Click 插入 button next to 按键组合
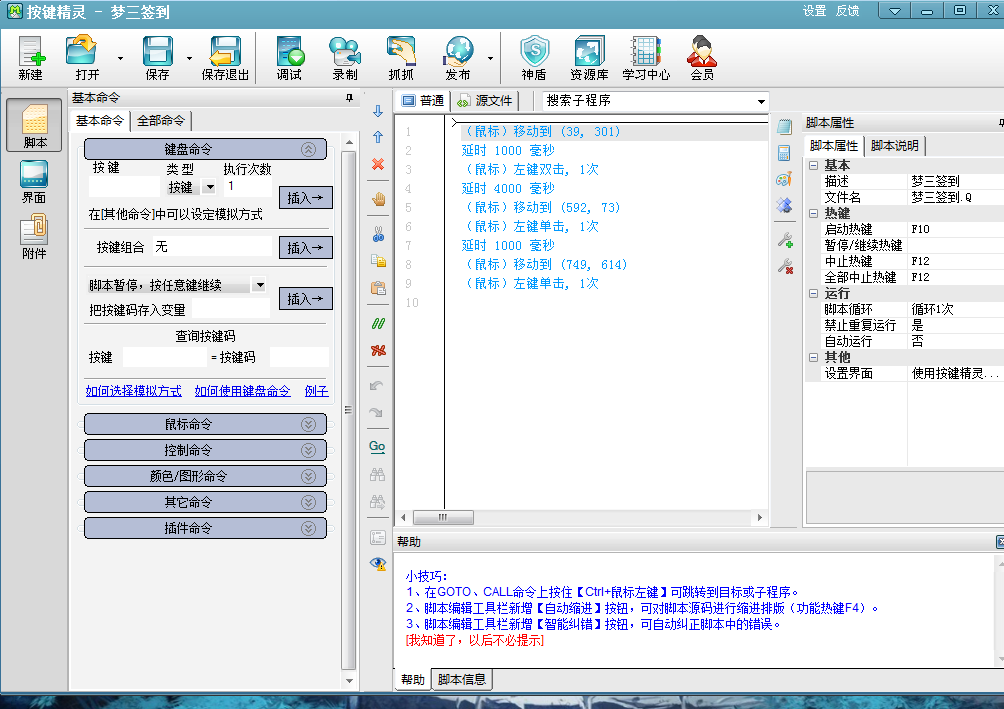This screenshot has width=1004, height=709. (305, 247)
